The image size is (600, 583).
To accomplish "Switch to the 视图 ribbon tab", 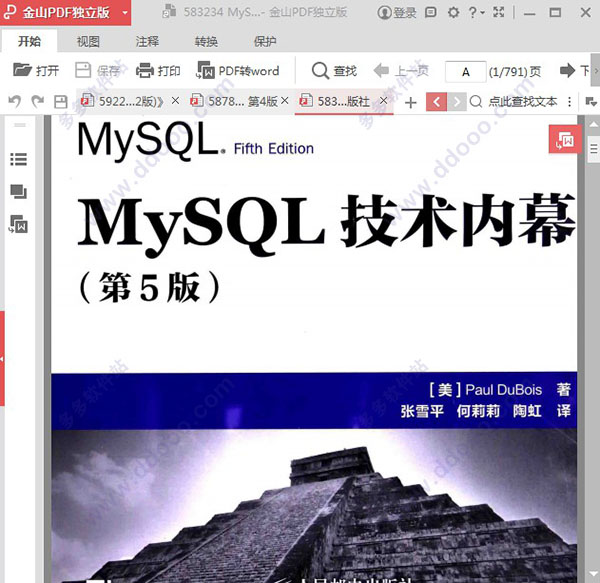I will click(88, 41).
